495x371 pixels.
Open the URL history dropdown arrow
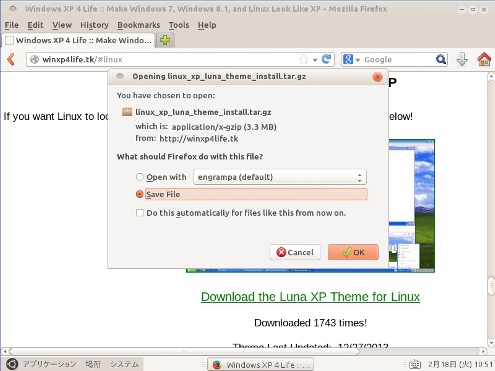(x=315, y=60)
